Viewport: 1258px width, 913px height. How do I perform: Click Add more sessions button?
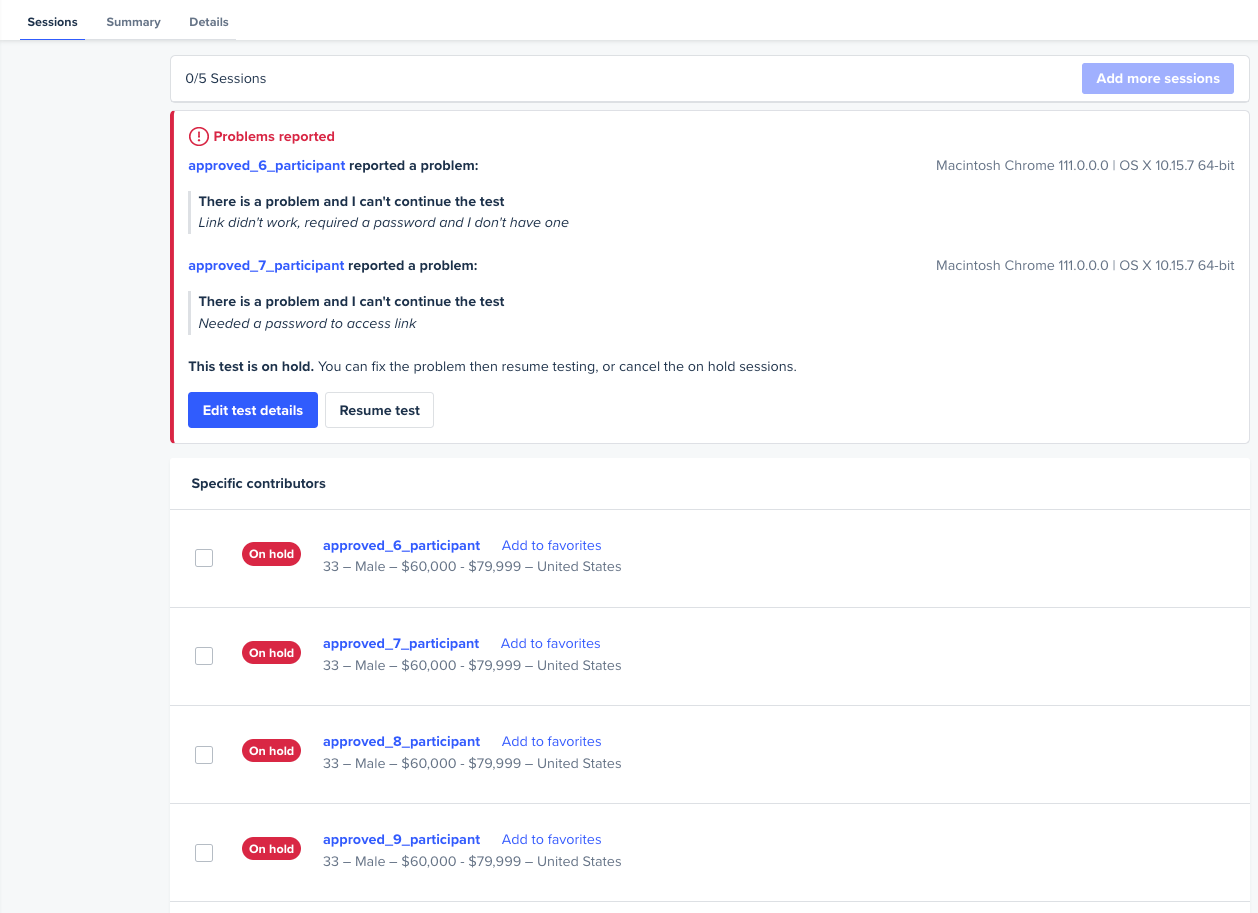(x=1157, y=79)
